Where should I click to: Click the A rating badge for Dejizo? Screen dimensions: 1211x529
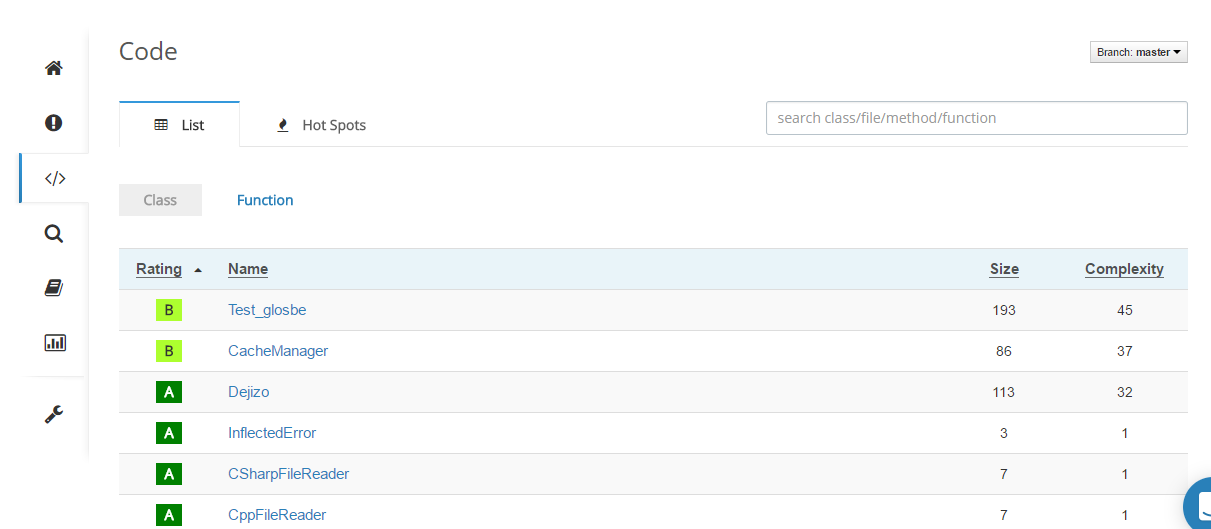(168, 392)
